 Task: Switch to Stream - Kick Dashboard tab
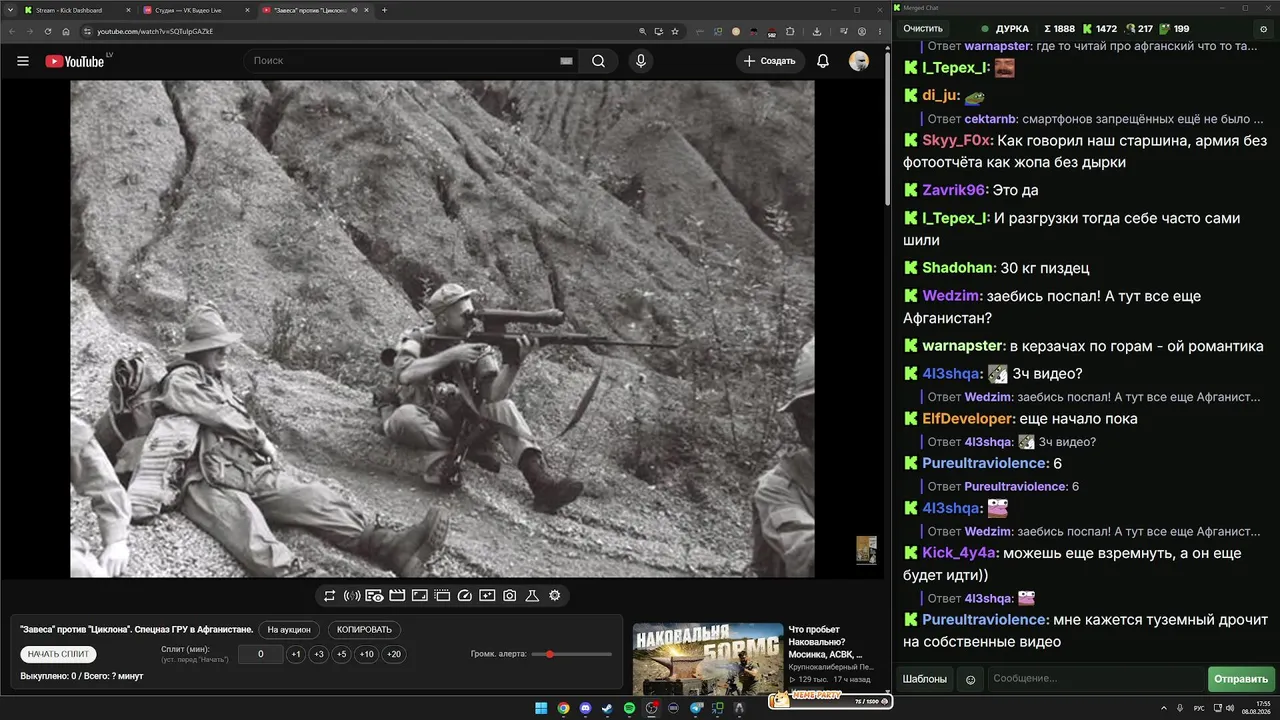[75, 10]
